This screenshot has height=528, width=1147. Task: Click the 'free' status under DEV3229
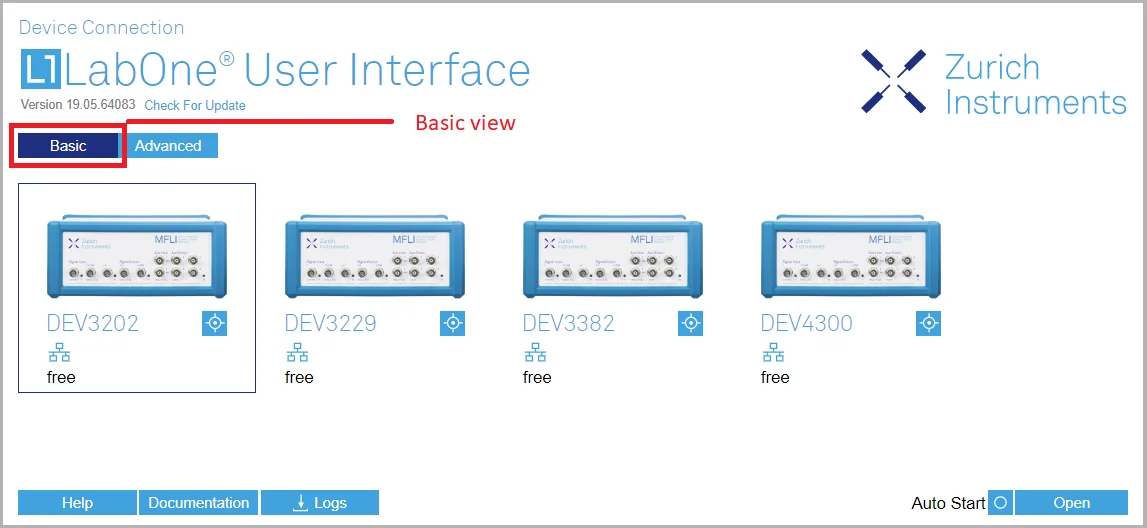(299, 377)
